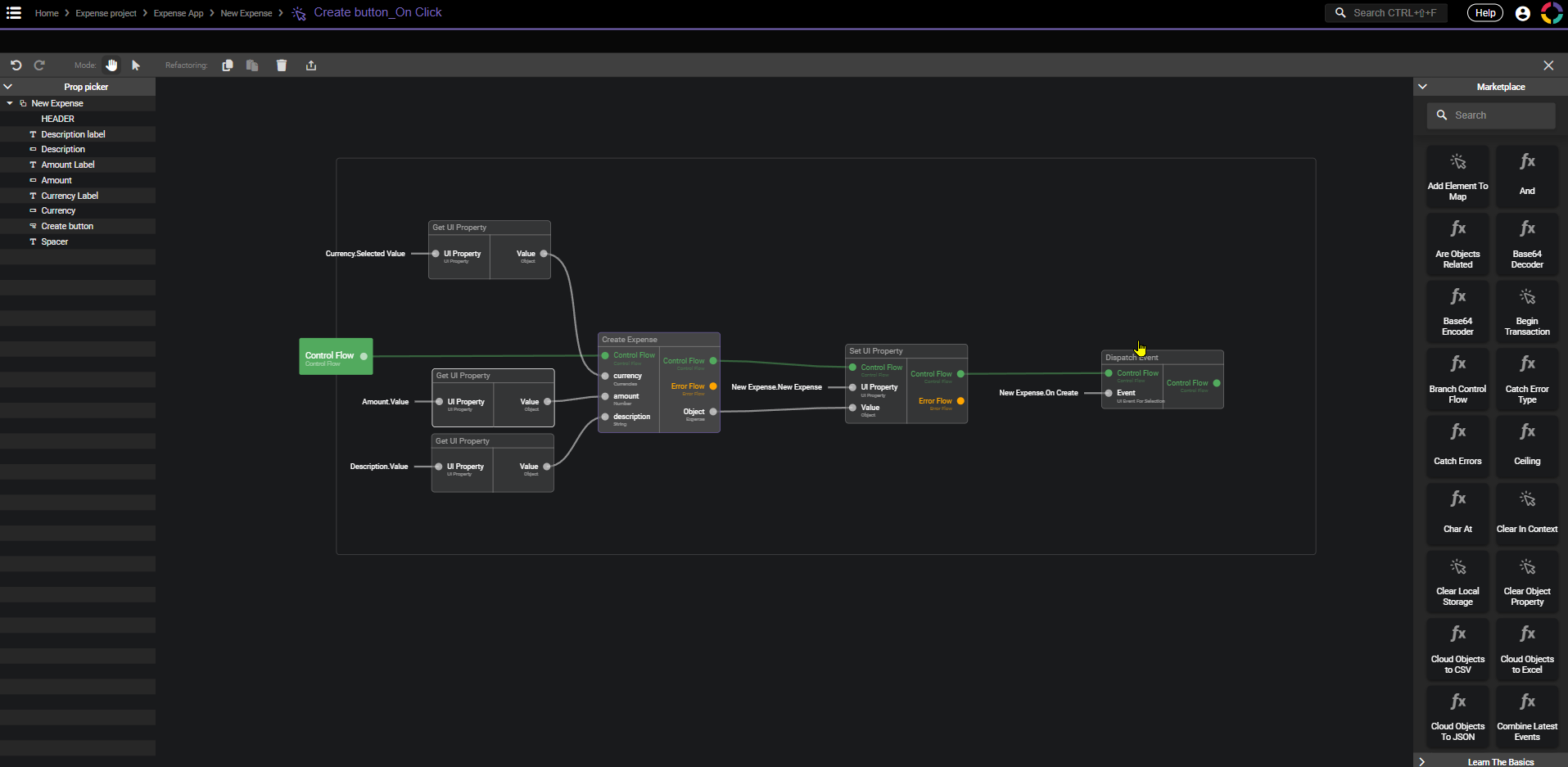
Task: Click the redo arrow icon
Action: 38,65
